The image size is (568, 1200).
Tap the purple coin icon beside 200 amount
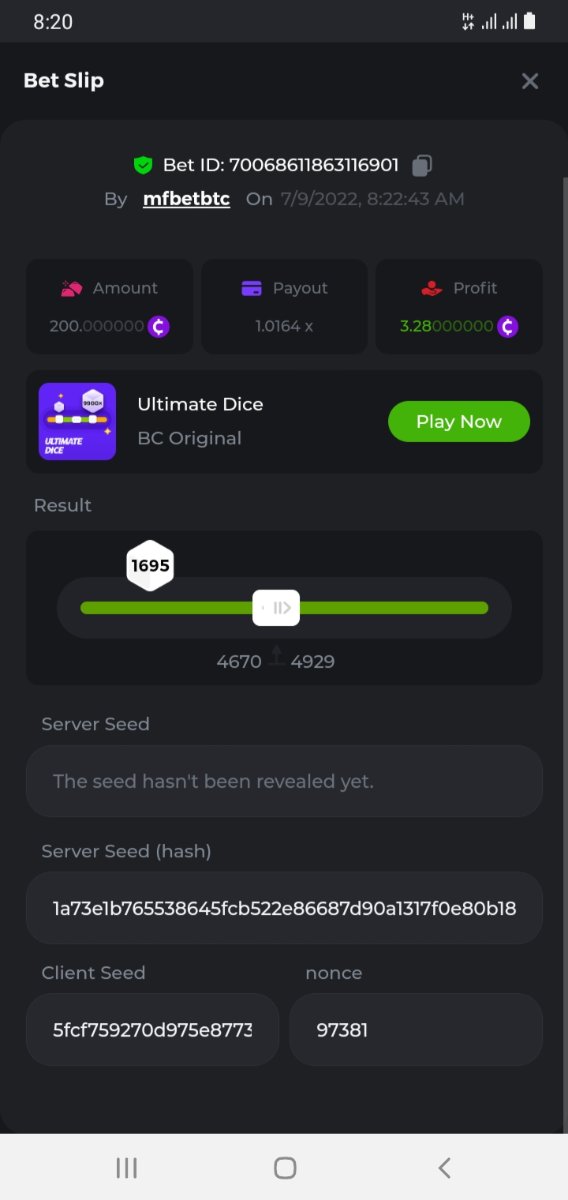[158, 326]
